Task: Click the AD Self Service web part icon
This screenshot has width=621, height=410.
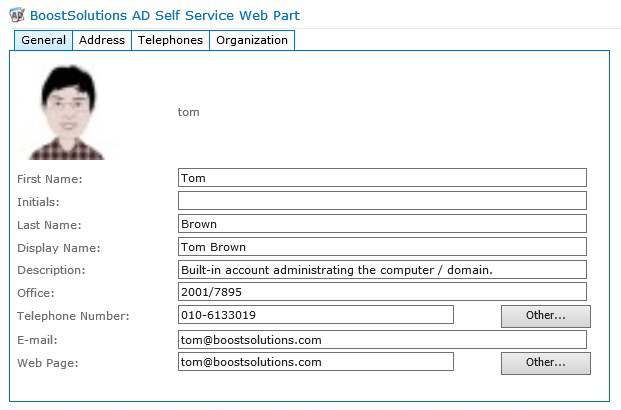Action: click(17, 15)
